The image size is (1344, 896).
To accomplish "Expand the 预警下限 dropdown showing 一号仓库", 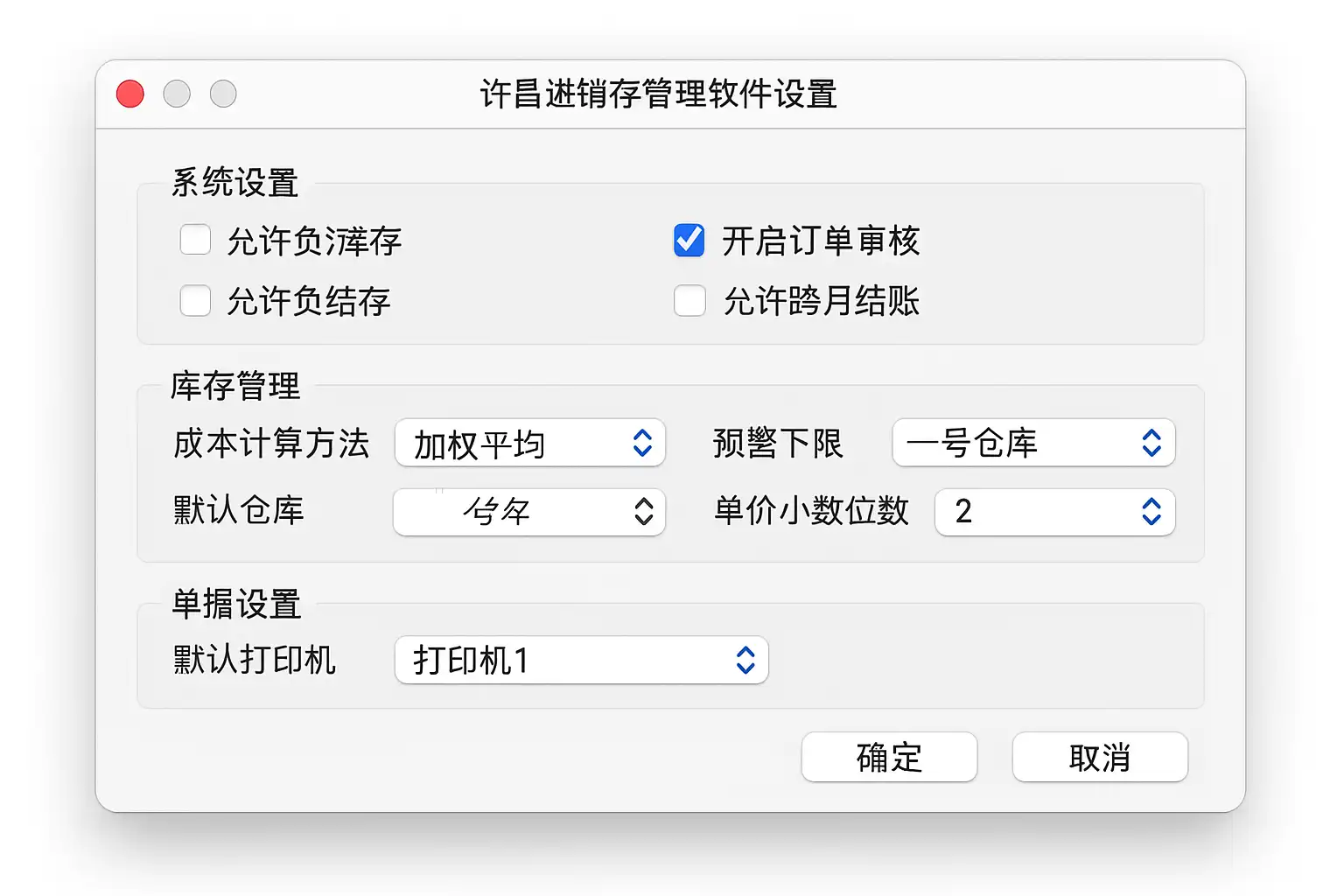I will tap(1033, 444).
